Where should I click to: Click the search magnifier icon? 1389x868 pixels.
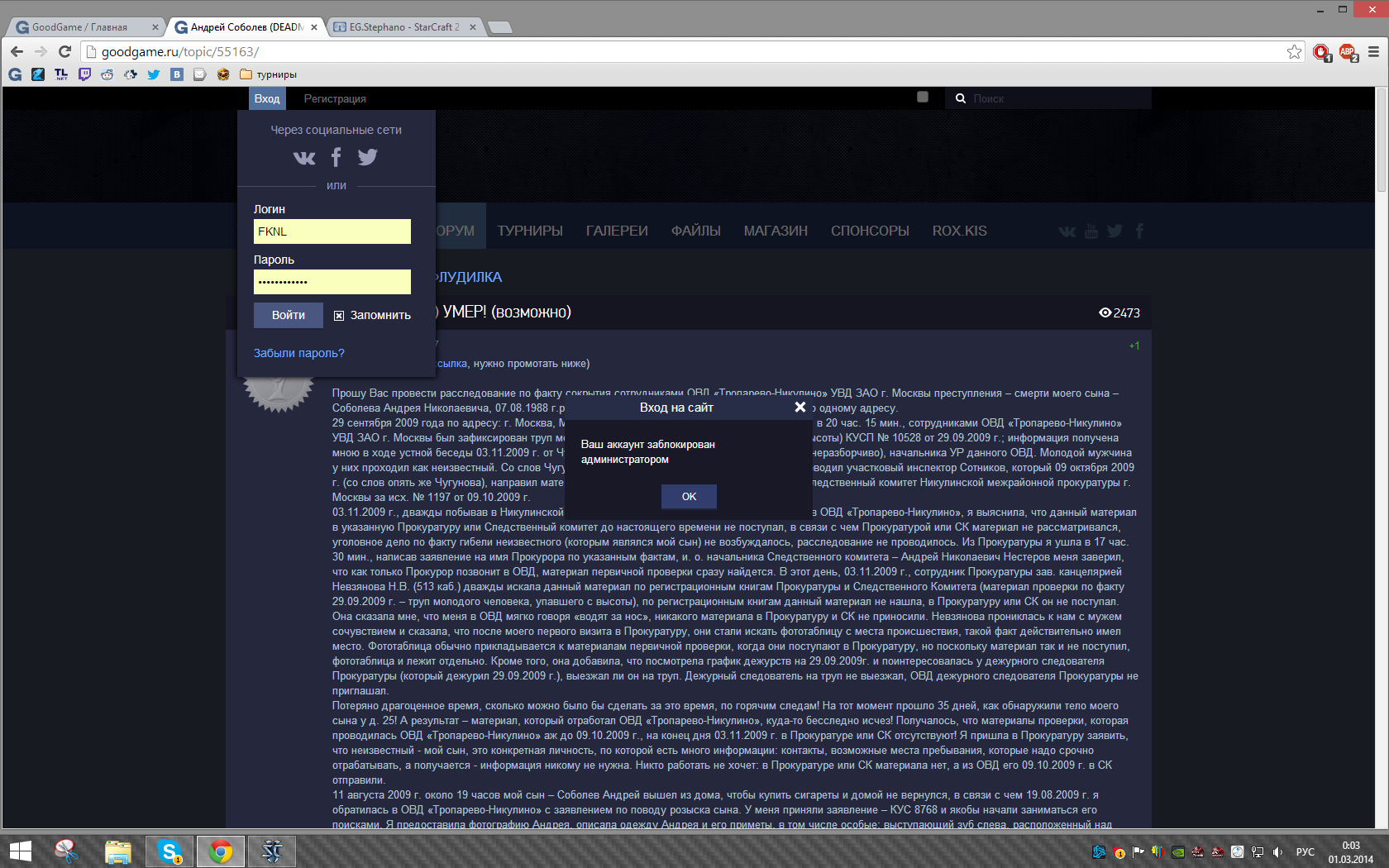point(960,98)
